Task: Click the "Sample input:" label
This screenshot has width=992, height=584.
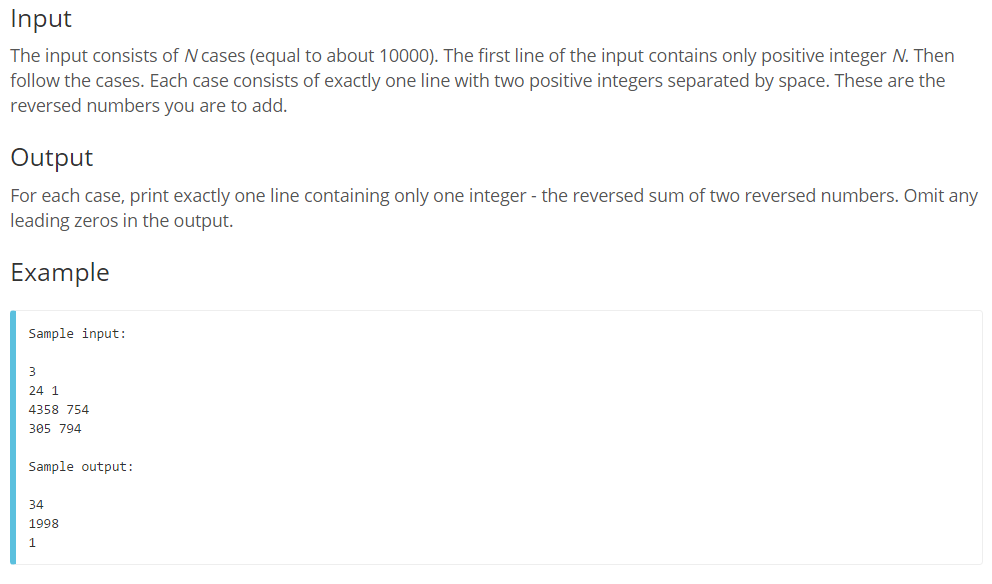Action: pos(77,334)
